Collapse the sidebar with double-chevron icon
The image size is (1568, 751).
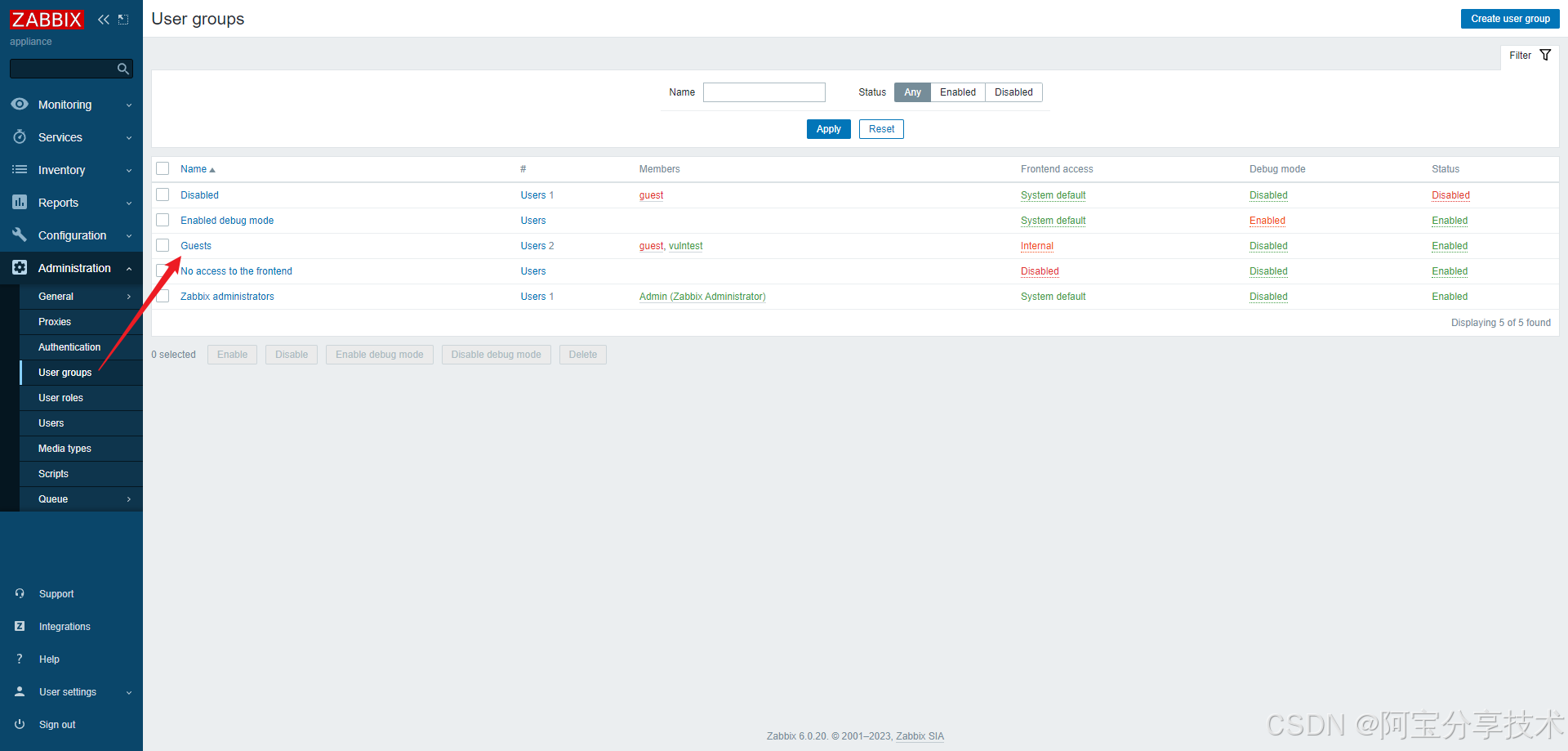pos(104,20)
